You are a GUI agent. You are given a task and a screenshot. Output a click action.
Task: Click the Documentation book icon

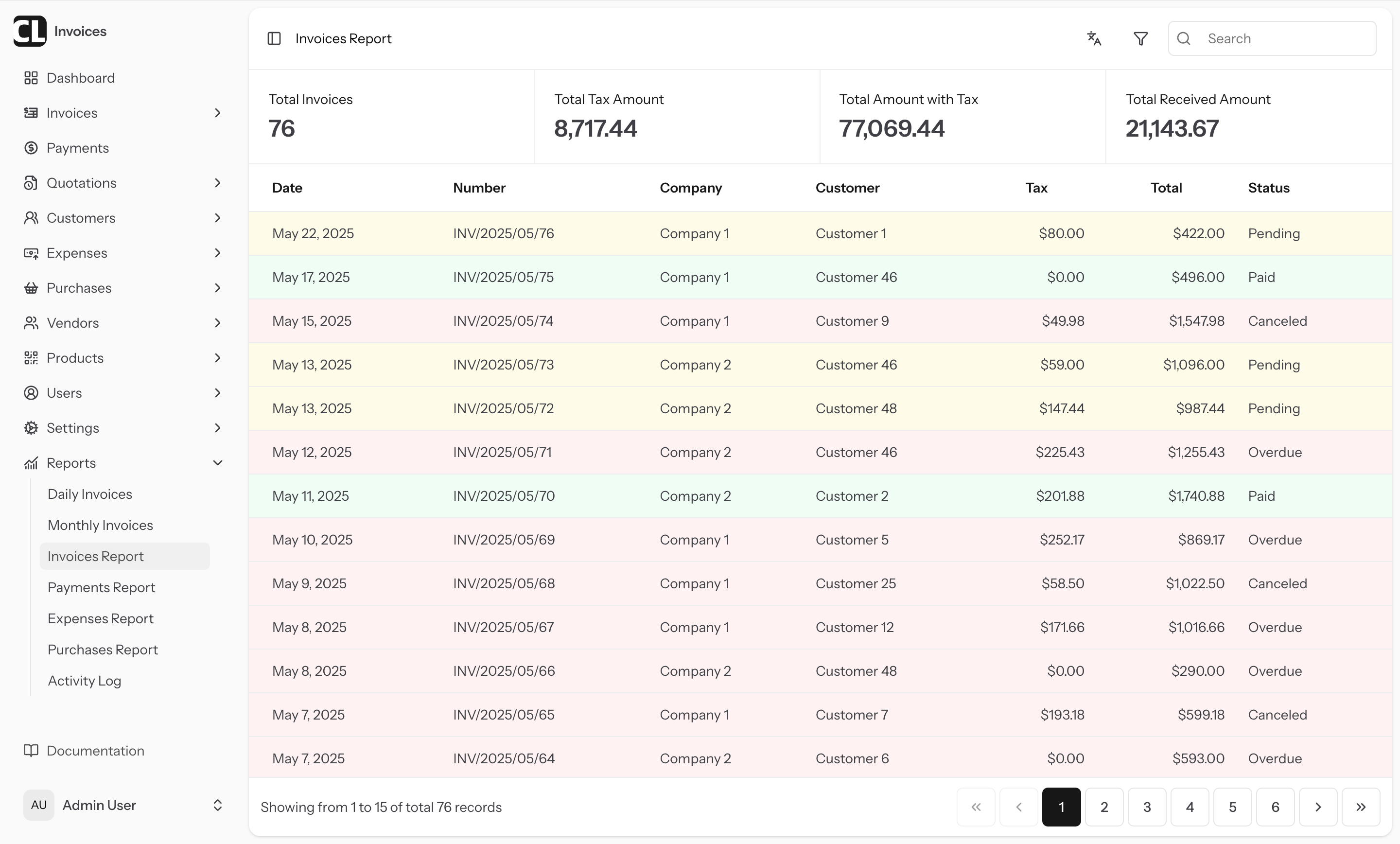pos(31,751)
